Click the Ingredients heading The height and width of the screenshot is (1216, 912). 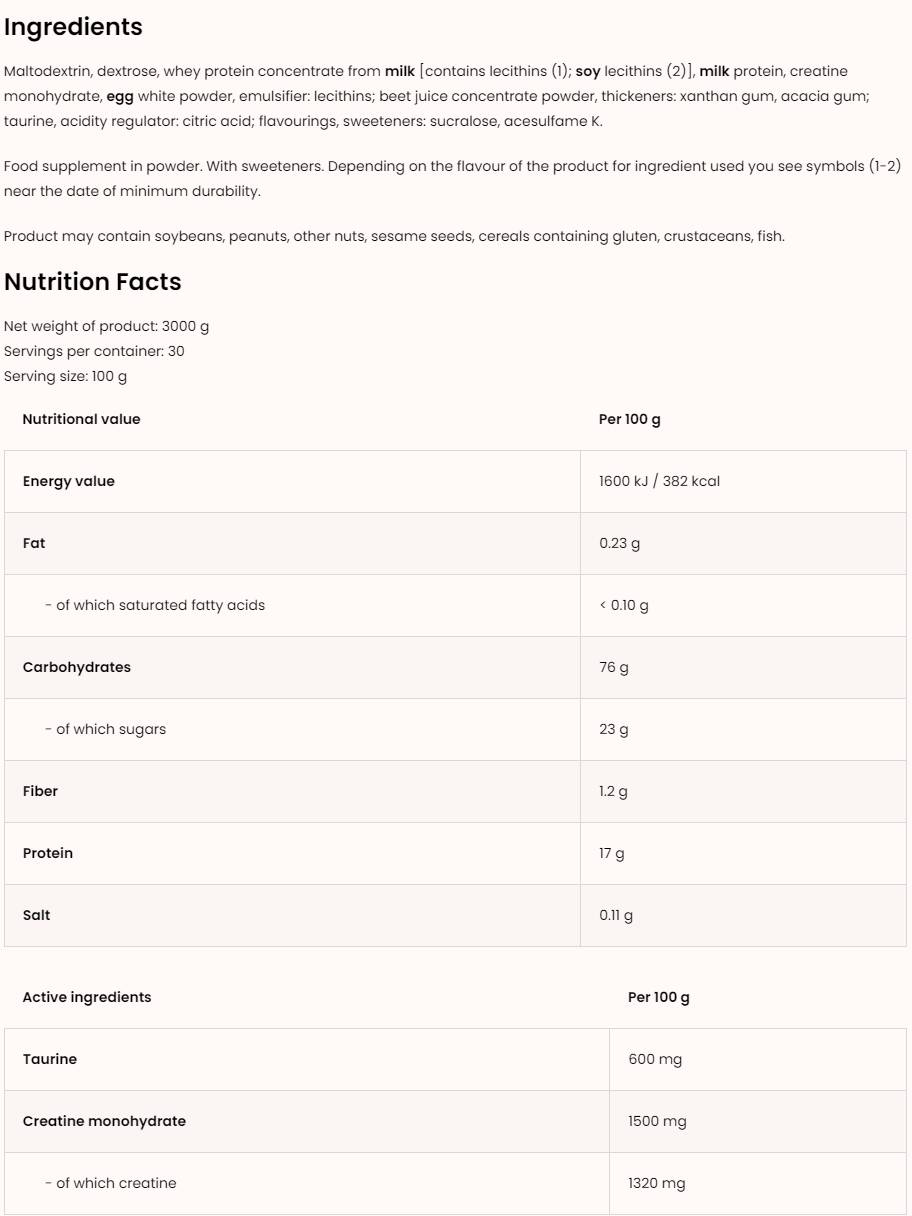pyautogui.click(x=73, y=27)
